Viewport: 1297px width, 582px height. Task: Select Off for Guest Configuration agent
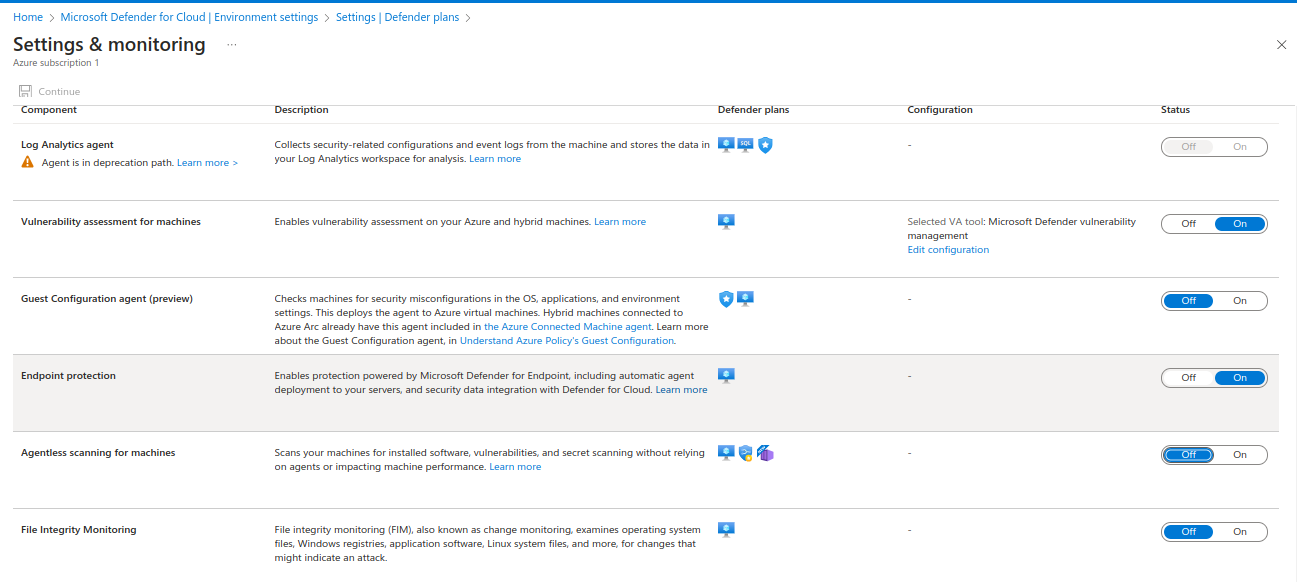[1188, 301]
